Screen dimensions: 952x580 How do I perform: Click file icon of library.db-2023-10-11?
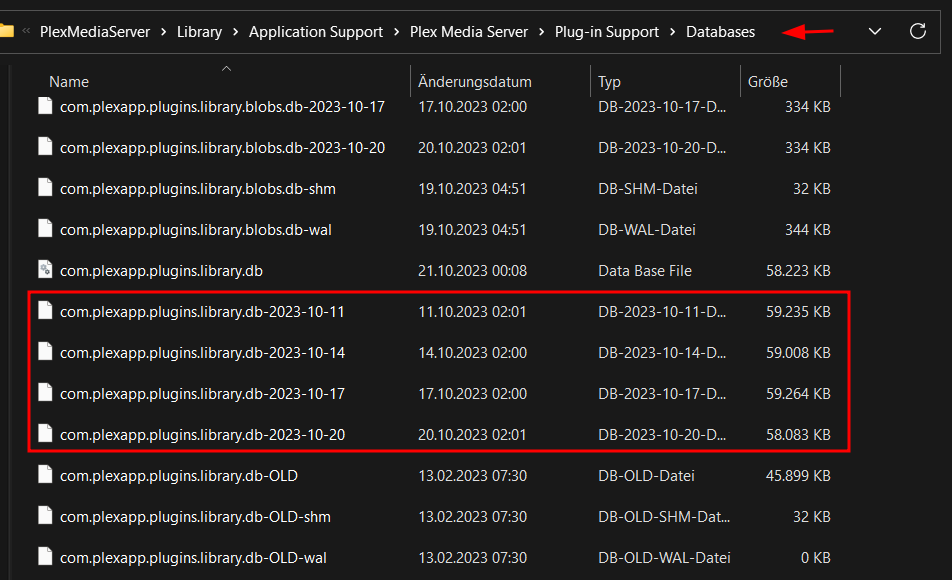coord(45,310)
